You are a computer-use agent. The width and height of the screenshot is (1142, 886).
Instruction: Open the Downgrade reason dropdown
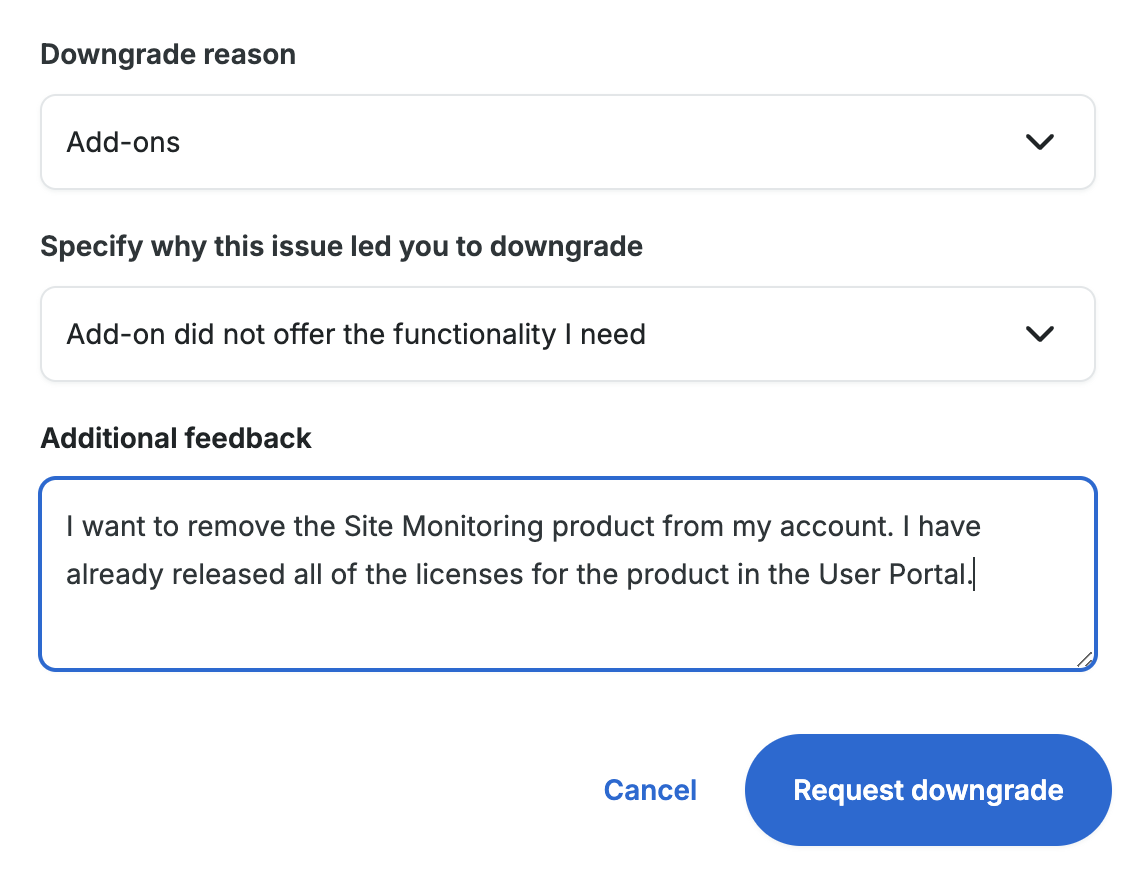[x=567, y=142]
